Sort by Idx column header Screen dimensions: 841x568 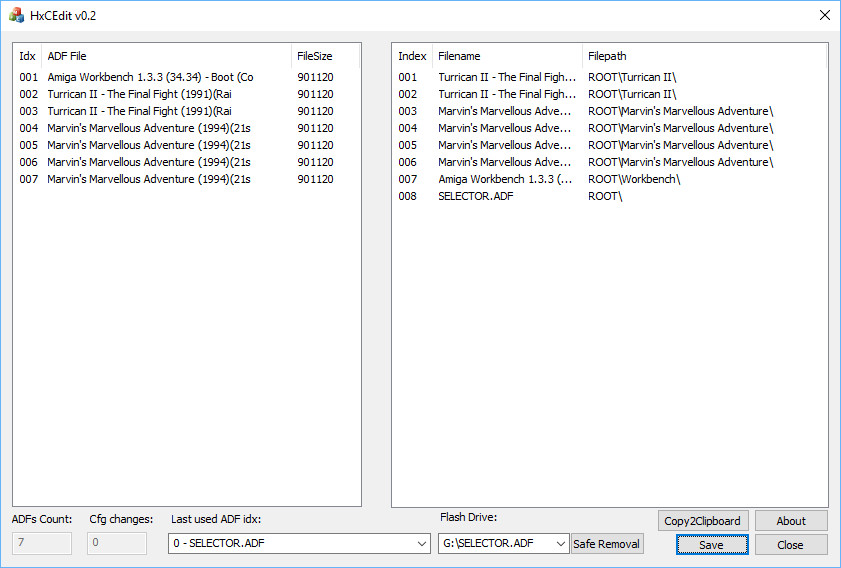click(x=27, y=56)
